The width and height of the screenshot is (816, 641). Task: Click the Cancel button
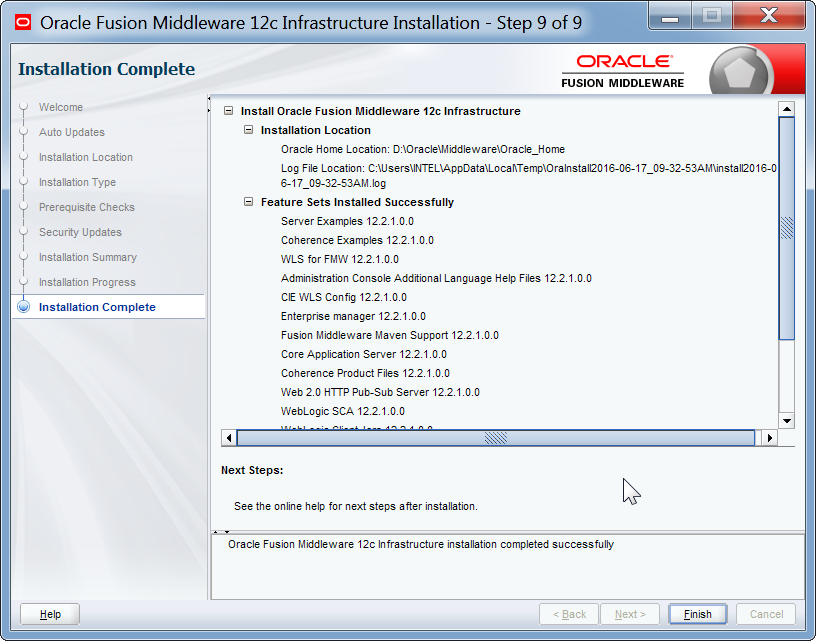[x=766, y=614]
